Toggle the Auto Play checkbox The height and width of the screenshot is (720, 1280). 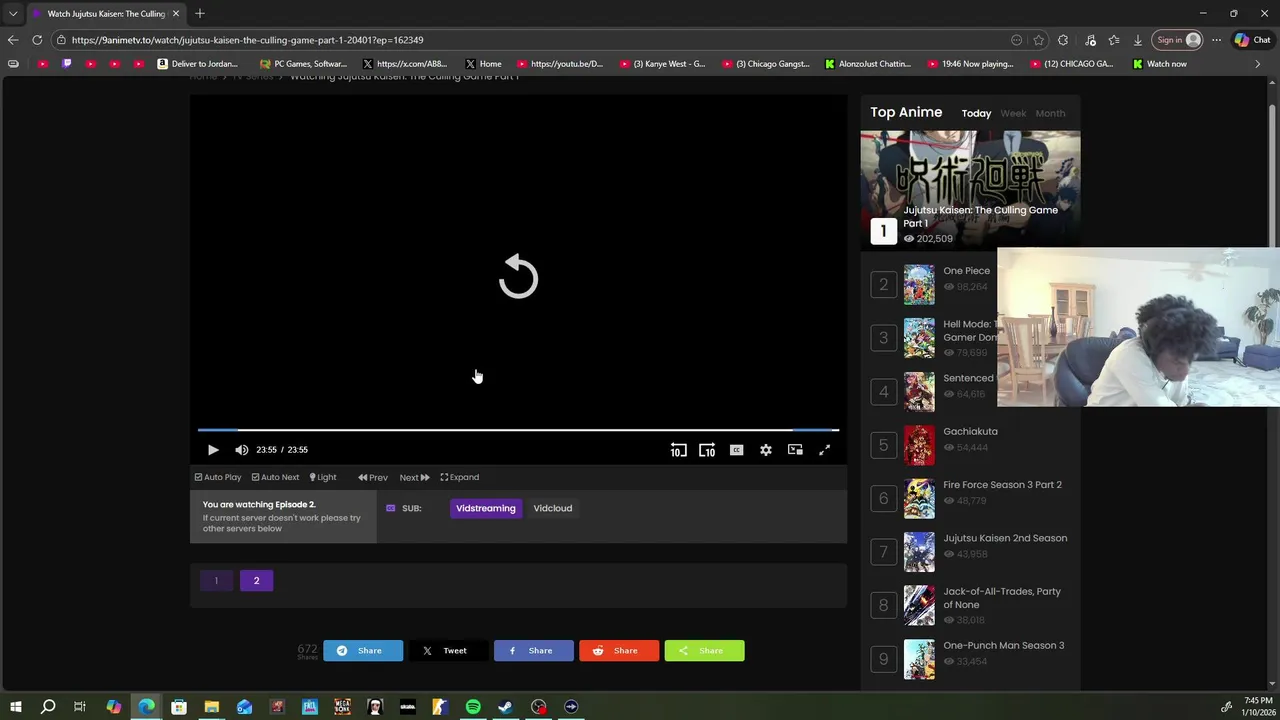click(x=218, y=477)
